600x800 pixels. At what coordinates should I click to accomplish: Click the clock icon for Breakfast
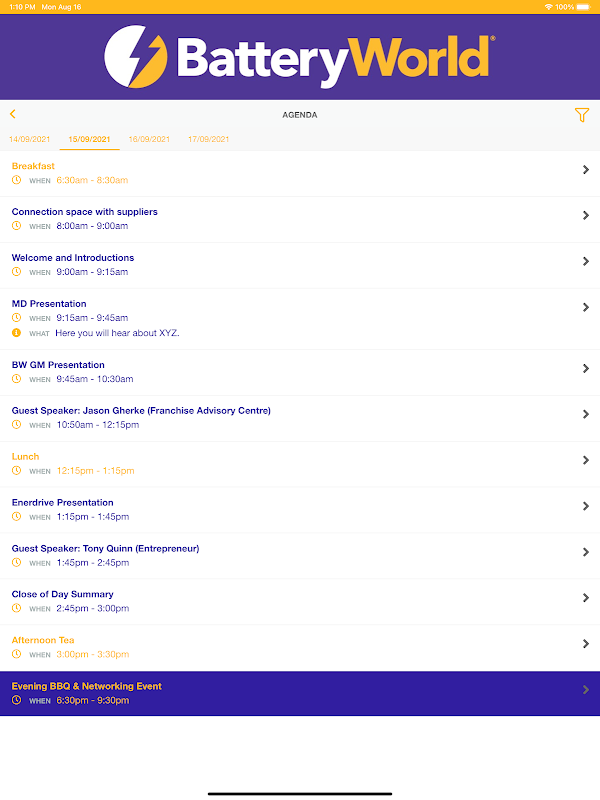pos(16,180)
